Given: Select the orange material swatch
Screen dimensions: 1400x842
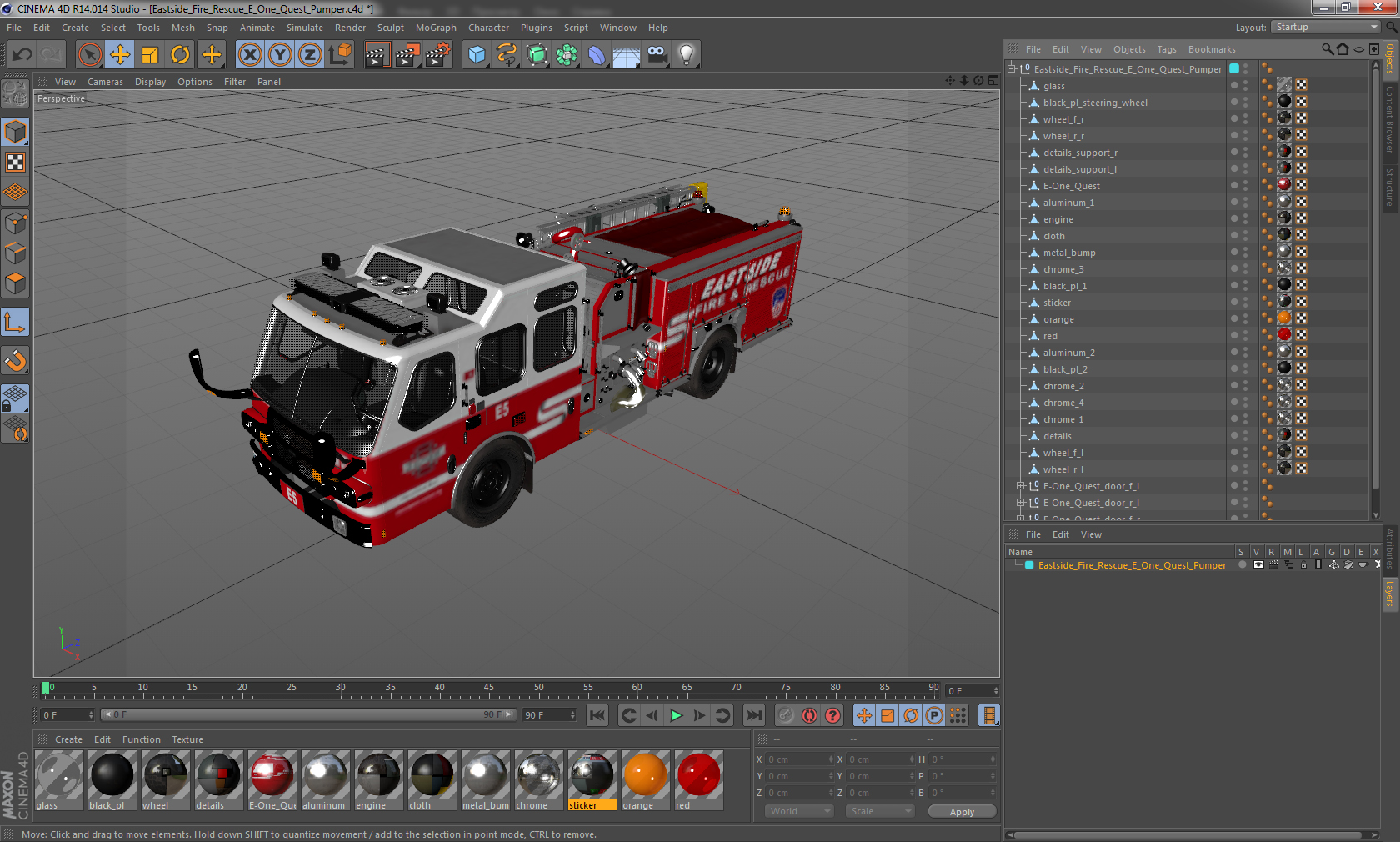Looking at the screenshot, I should 646,780.
